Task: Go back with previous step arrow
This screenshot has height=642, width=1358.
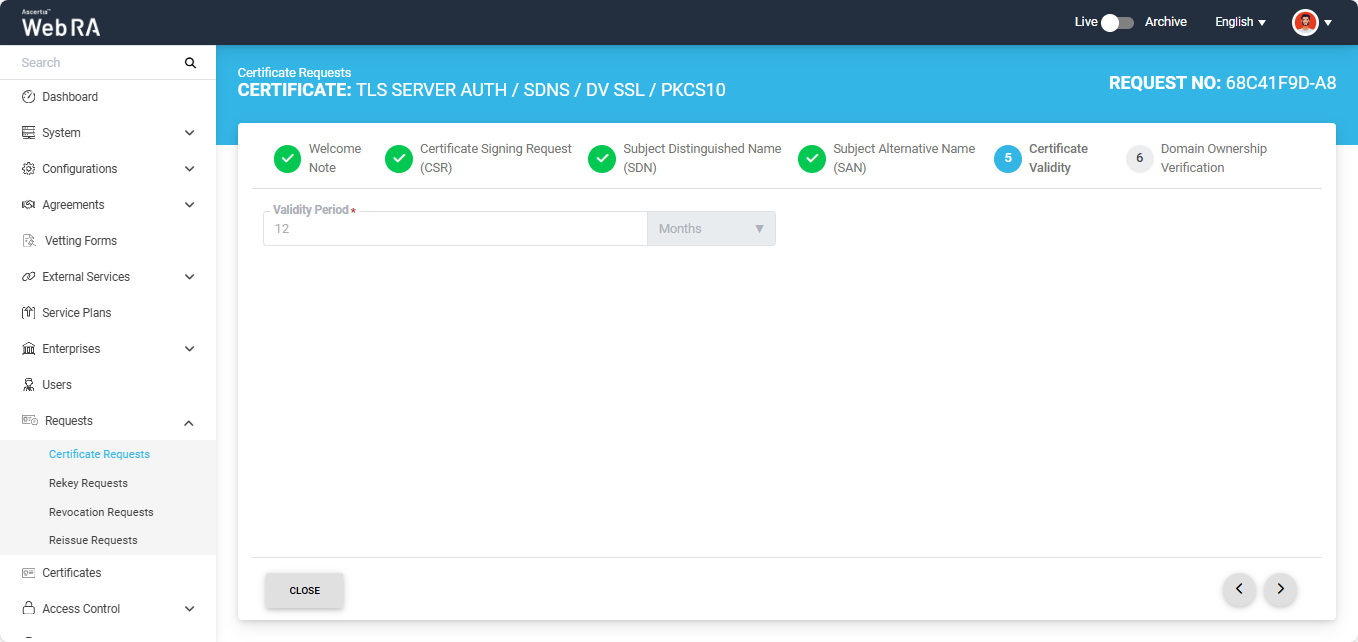Action: coord(1239,590)
